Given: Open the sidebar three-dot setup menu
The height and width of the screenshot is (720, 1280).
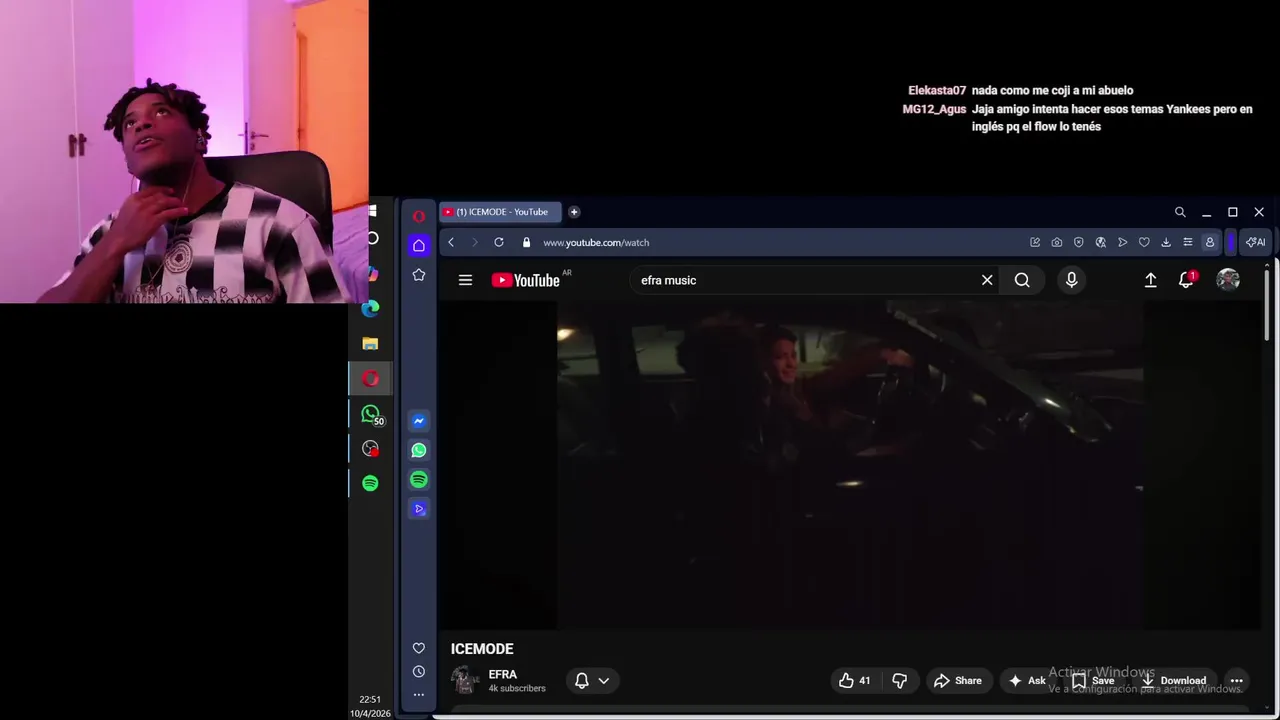Looking at the screenshot, I should tap(419, 695).
